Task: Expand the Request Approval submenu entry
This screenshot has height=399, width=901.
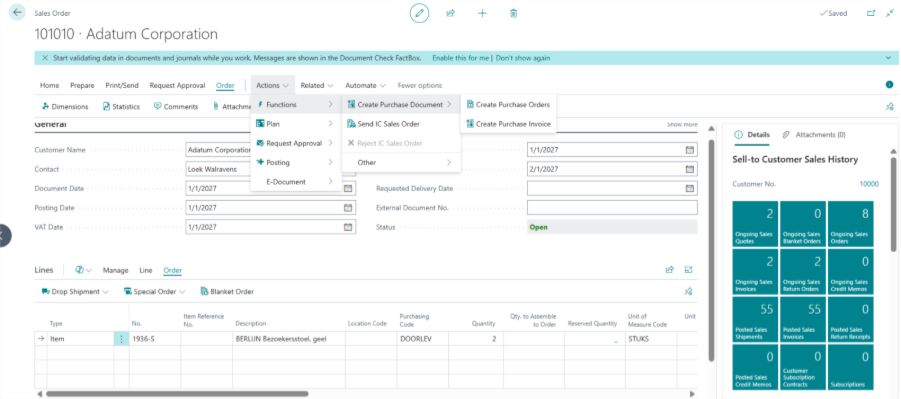Action: pyautogui.click(x=296, y=143)
